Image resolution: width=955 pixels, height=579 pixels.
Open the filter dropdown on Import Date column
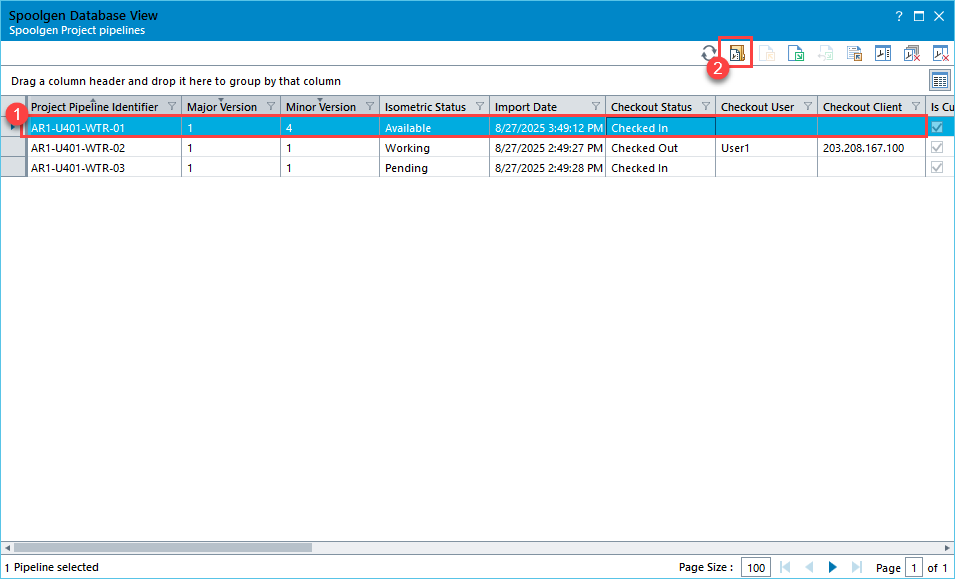(595, 107)
